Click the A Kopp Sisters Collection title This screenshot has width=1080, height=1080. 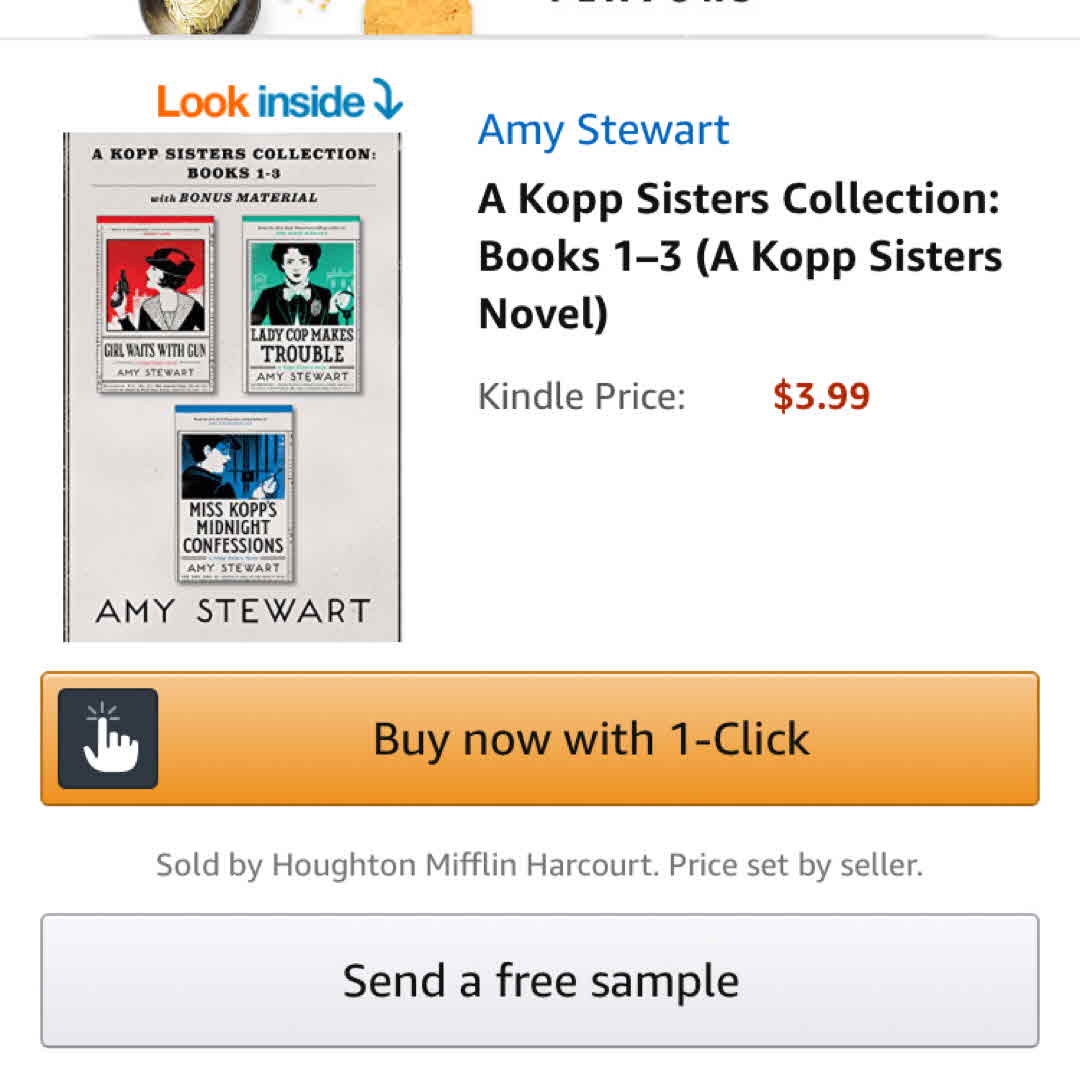pos(739,256)
